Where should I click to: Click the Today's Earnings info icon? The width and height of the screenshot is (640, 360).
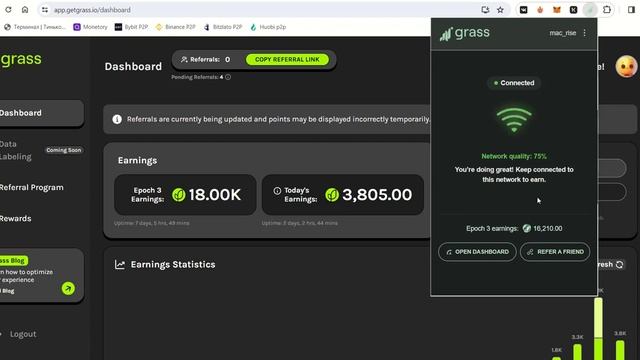click(277, 191)
